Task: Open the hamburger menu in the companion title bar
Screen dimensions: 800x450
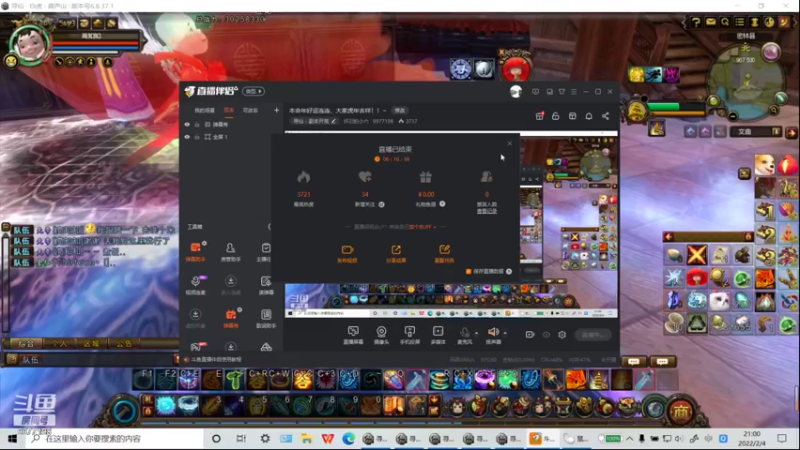Action: pos(574,92)
